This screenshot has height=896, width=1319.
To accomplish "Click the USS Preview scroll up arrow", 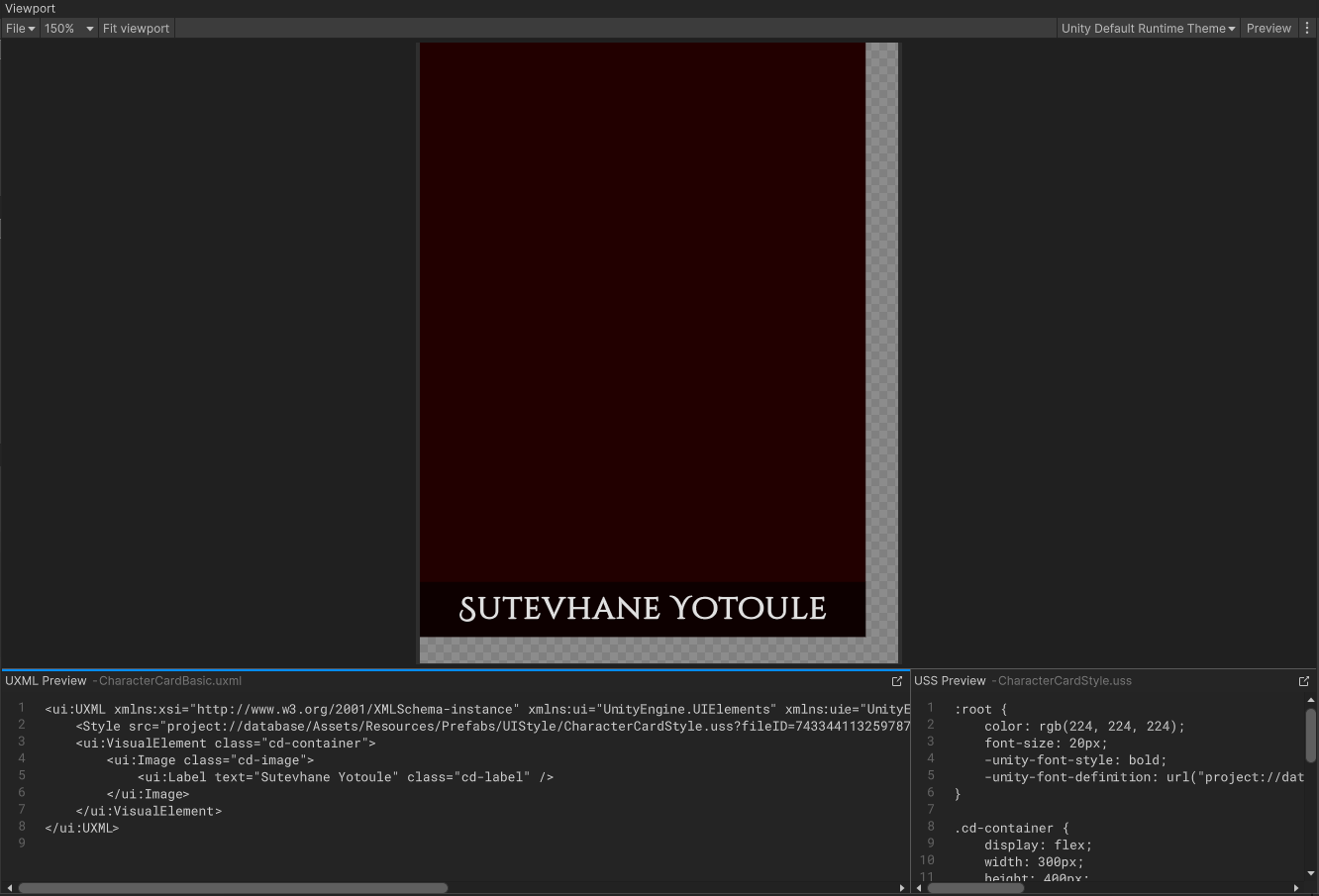I will coord(1311,700).
